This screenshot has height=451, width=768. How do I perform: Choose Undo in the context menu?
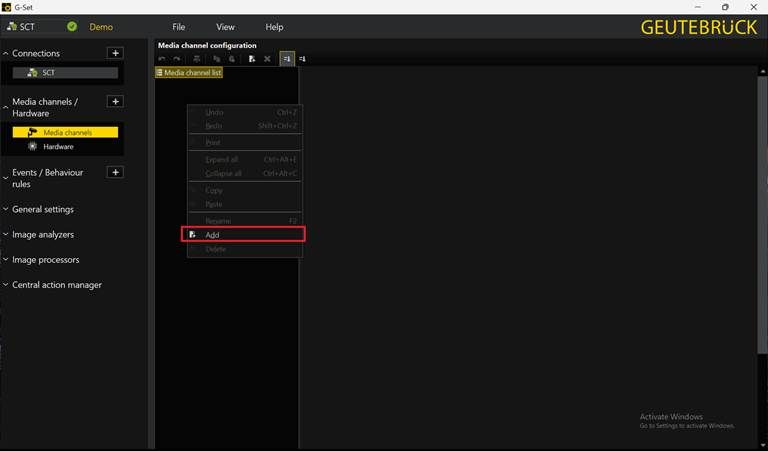coord(245,112)
